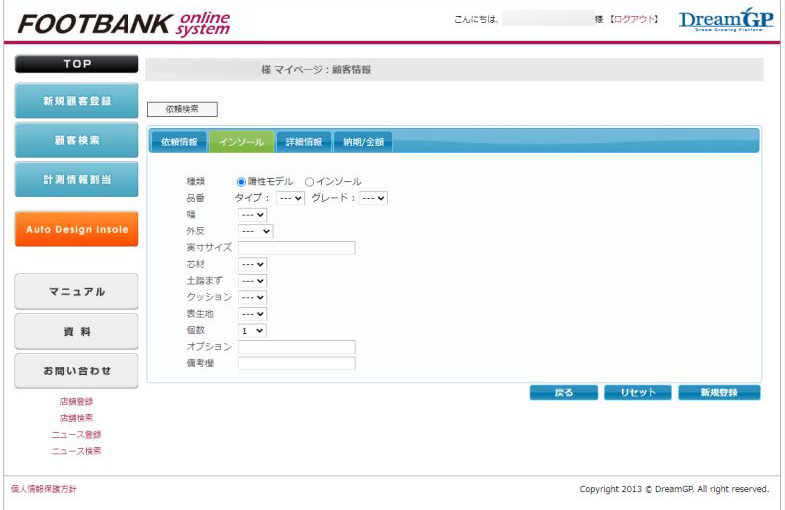Image resolution: width=785 pixels, height=510 pixels.
Task: Open the グレード dropdown
Action: tap(373, 198)
